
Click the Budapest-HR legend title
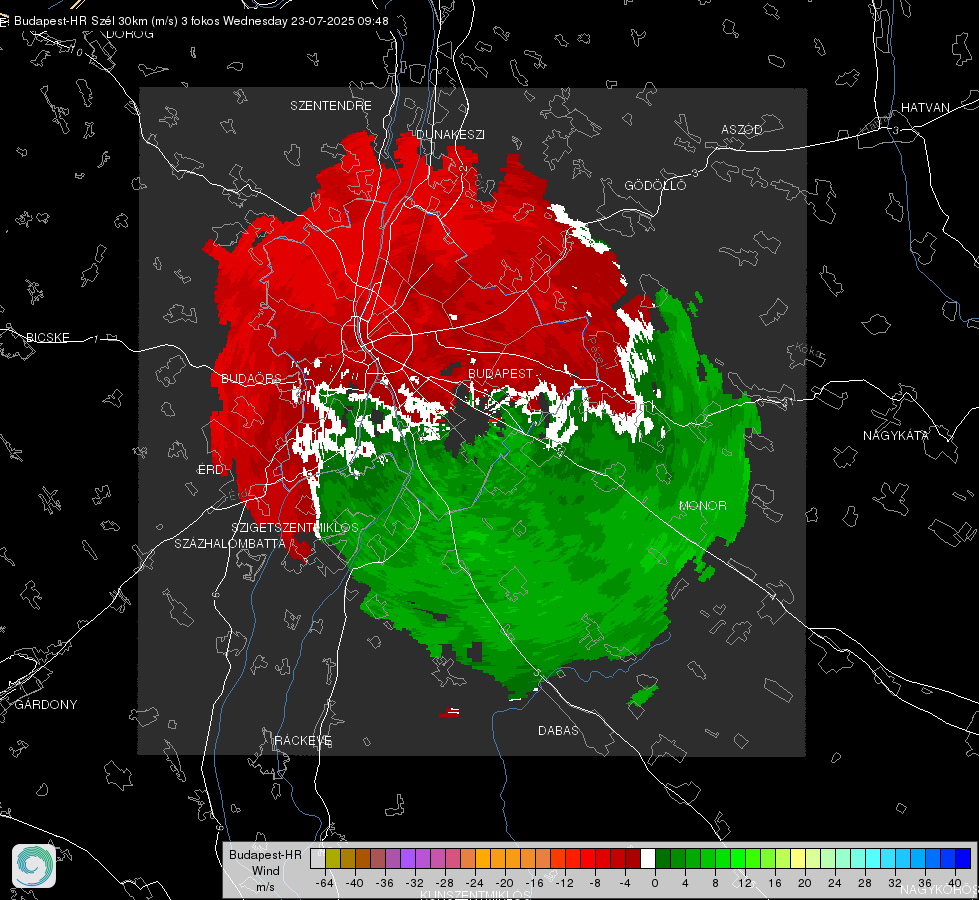pos(265,854)
